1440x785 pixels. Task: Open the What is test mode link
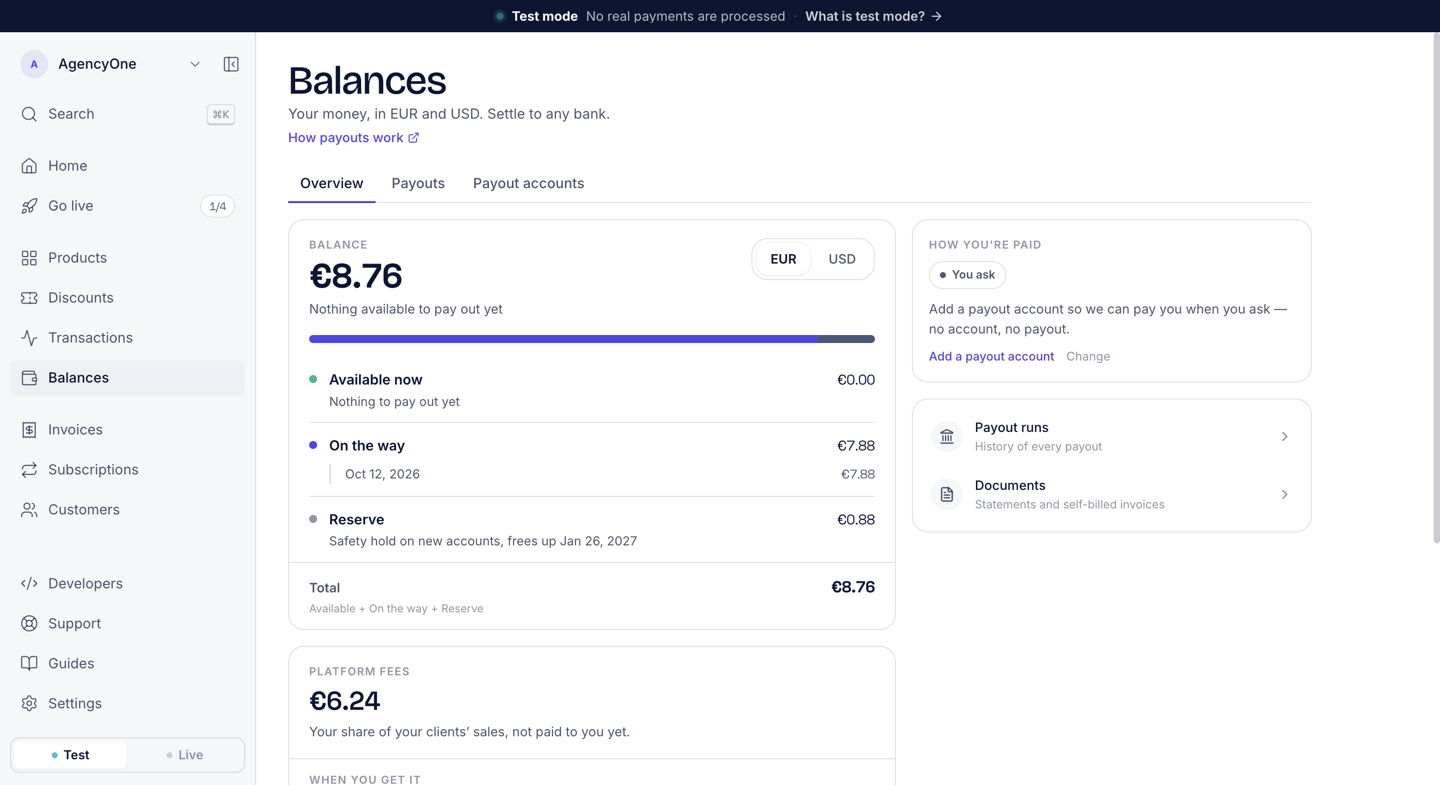[873, 16]
